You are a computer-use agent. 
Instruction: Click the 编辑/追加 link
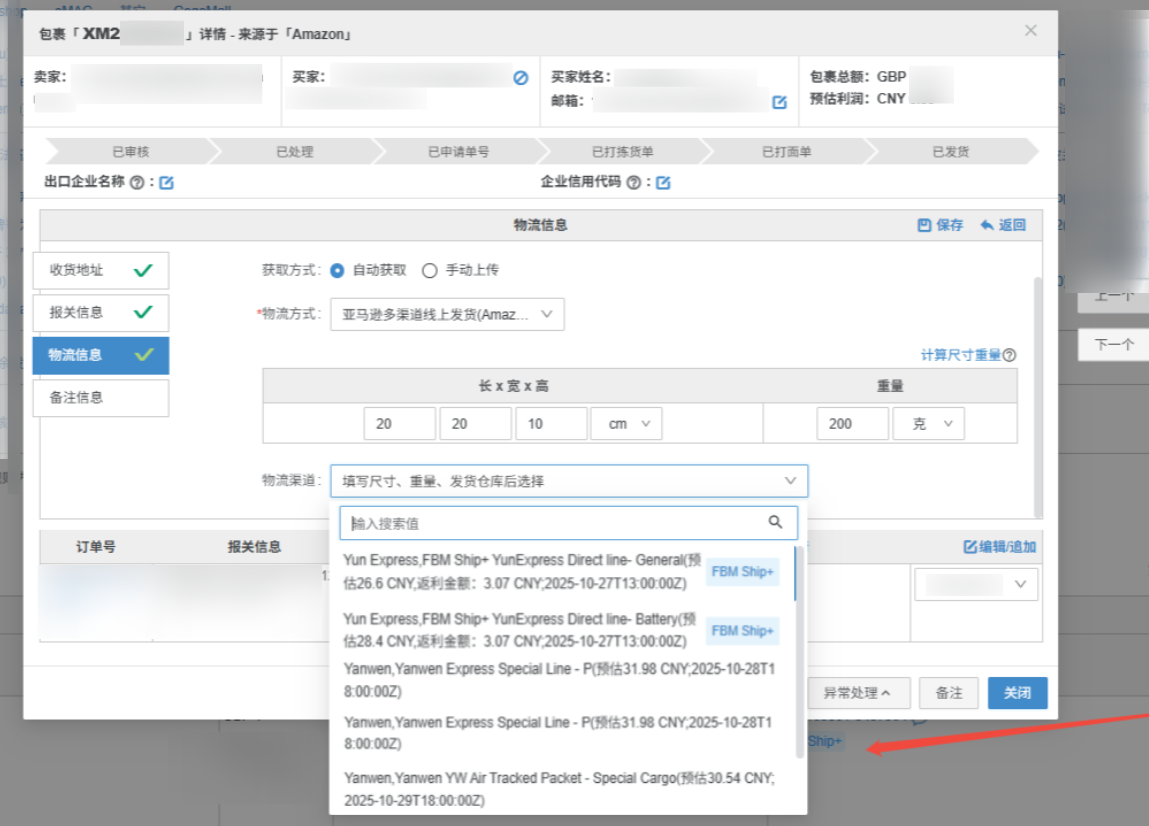(999, 547)
